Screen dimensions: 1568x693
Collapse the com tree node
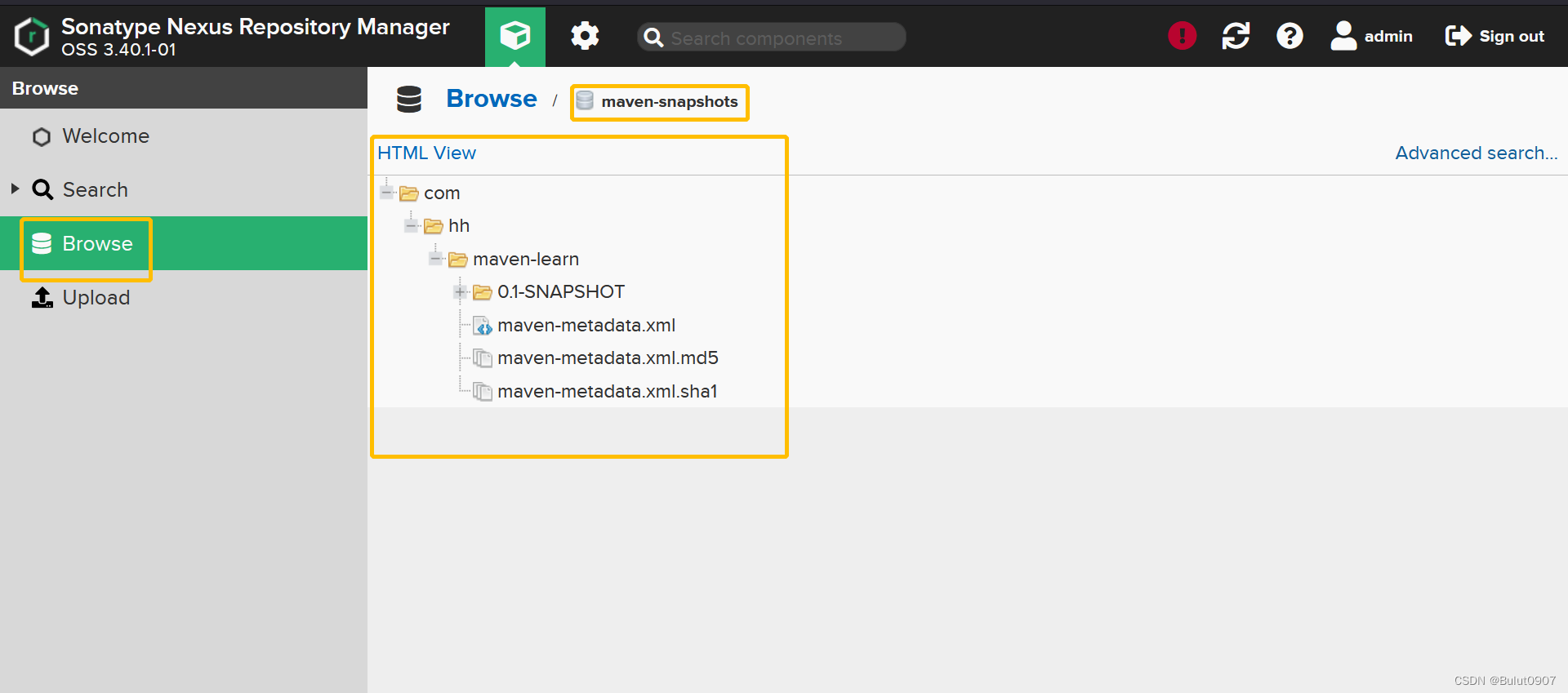tap(386, 193)
